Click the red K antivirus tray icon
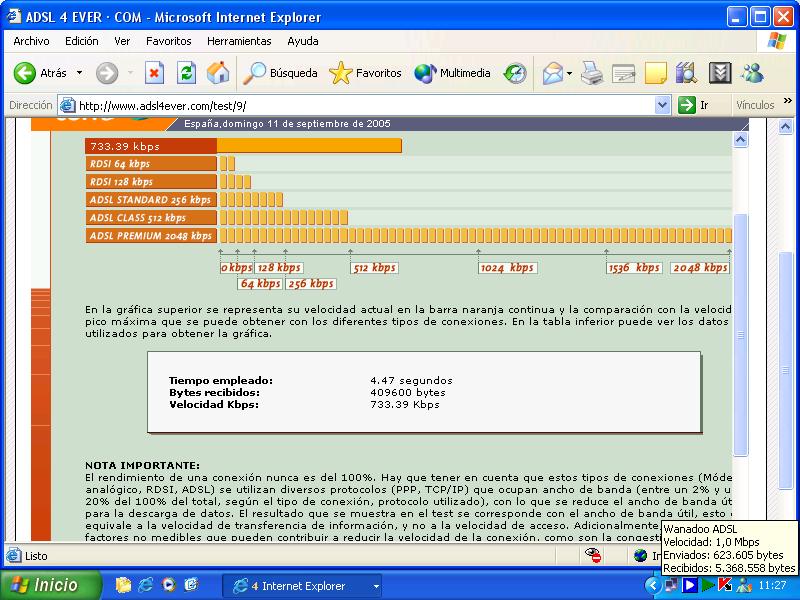 pyautogui.click(x=725, y=585)
